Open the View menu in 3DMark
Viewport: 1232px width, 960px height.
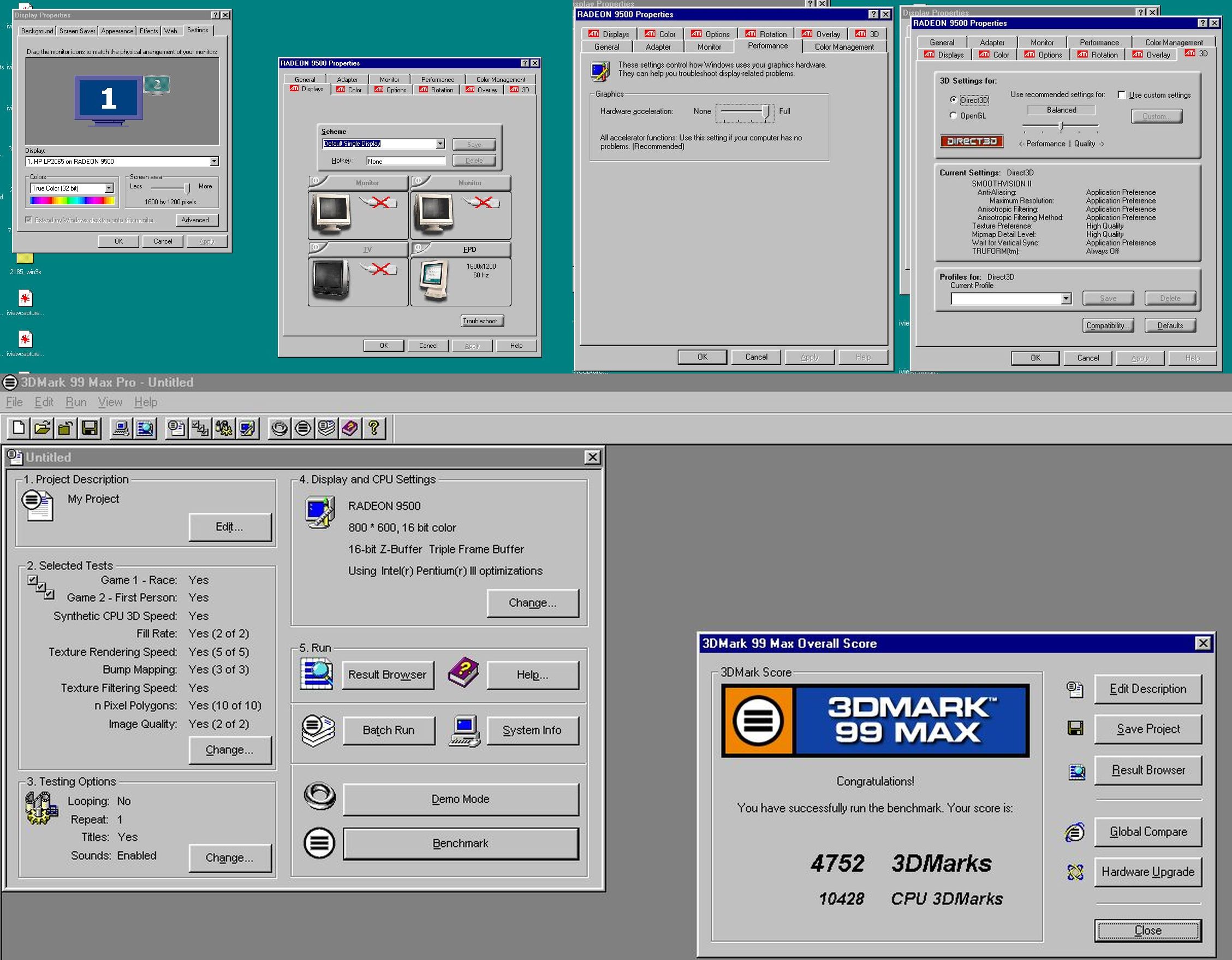(110, 402)
